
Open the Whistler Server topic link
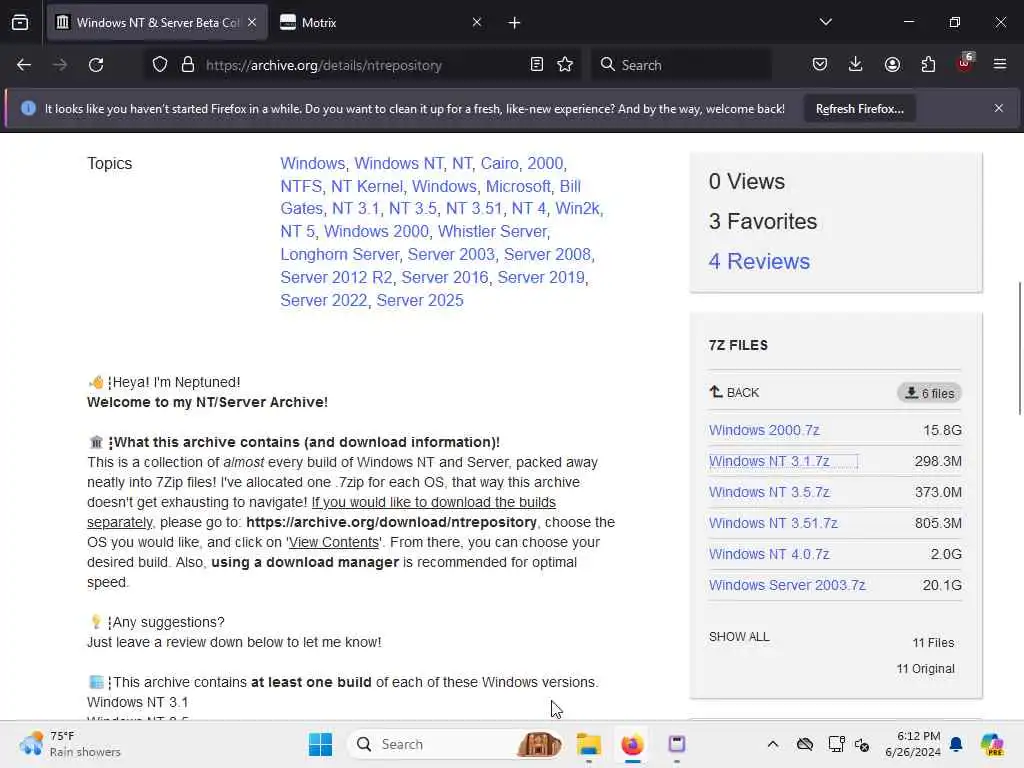point(492,231)
